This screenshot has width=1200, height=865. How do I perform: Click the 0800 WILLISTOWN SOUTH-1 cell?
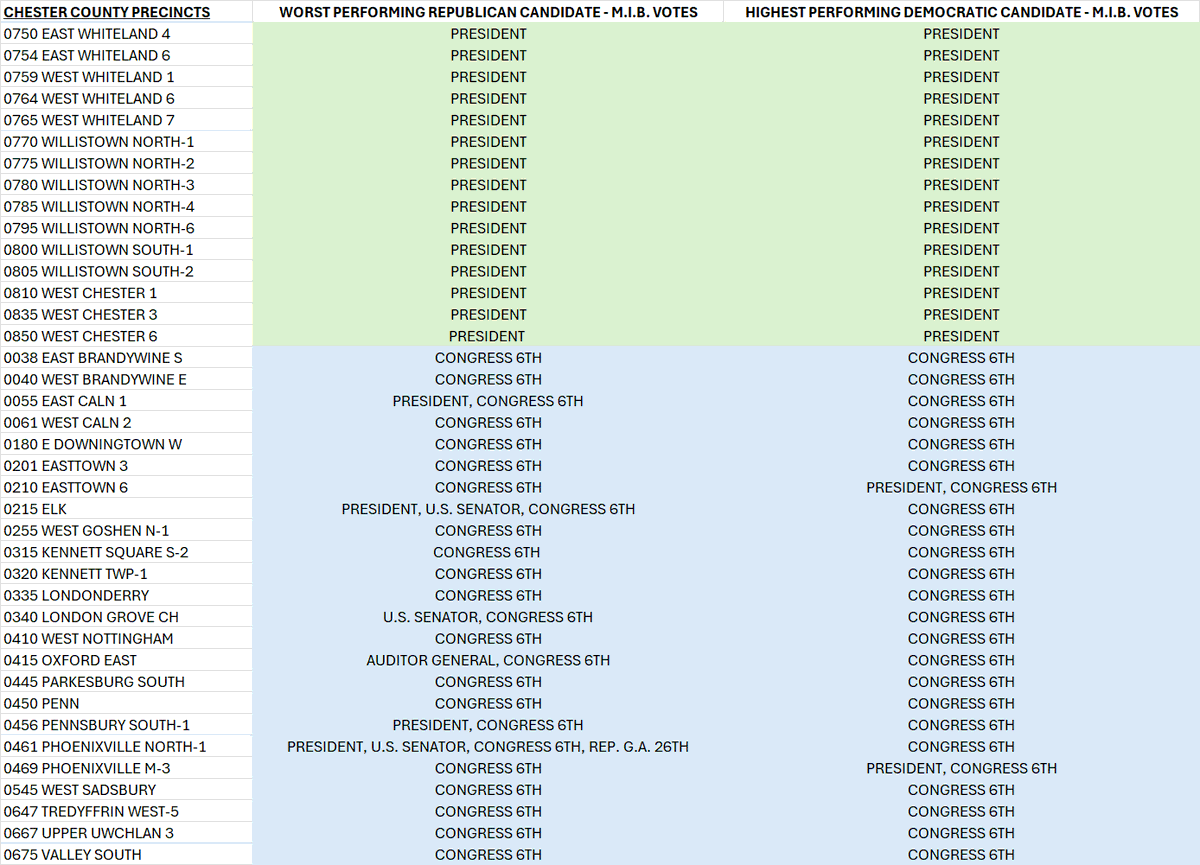click(126, 250)
